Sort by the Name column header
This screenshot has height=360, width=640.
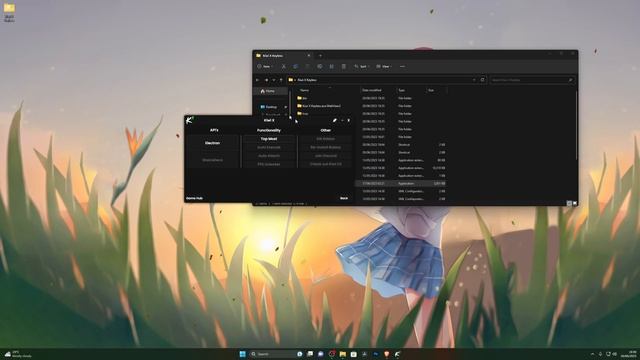pos(304,90)
